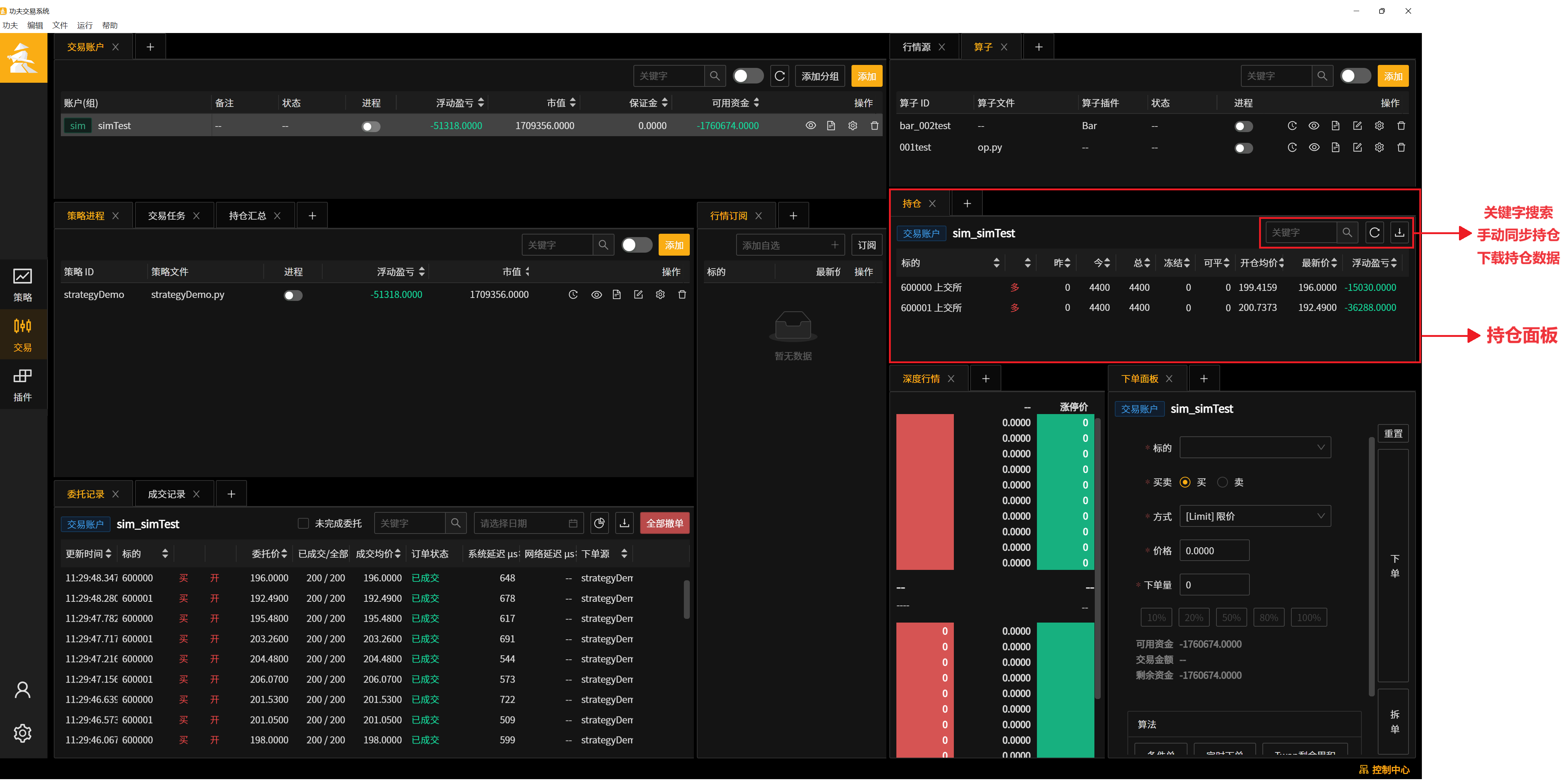This screenshot has height=781, width=1568.
Task: Click refresh icon in 交易账户 toolbar
Action: click(x=779, y=76)
